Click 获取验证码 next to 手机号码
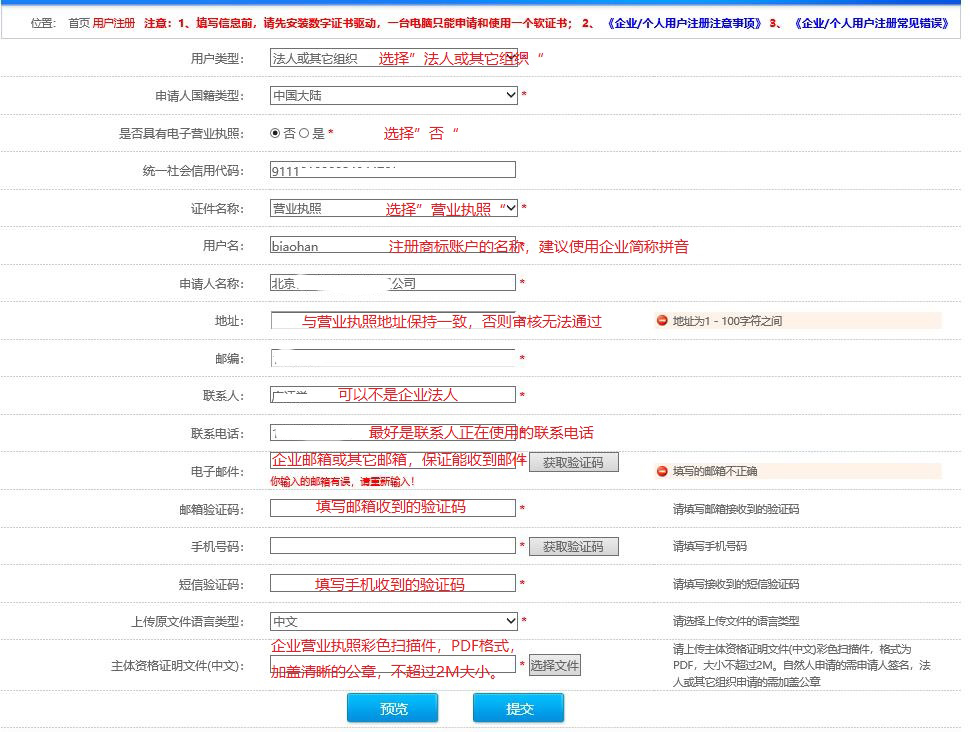Viewport: 970px width, 732px height. coord(574,546)
